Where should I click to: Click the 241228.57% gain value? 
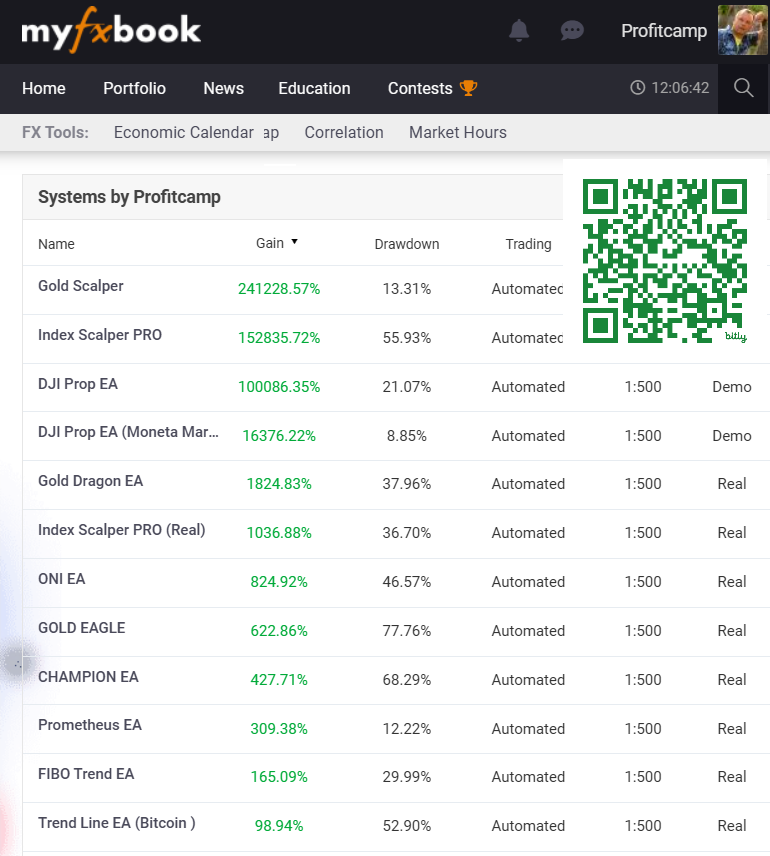pyautogui.click(x=279, y=289)
